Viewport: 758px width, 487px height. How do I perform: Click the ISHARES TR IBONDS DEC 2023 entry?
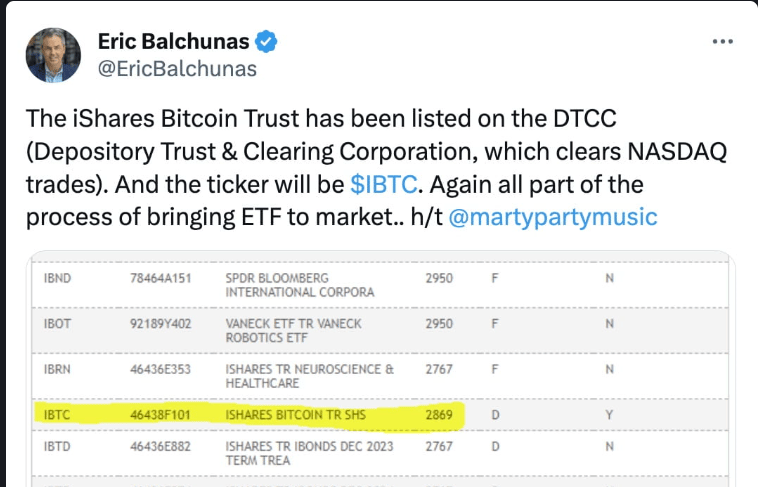point(309,452)
